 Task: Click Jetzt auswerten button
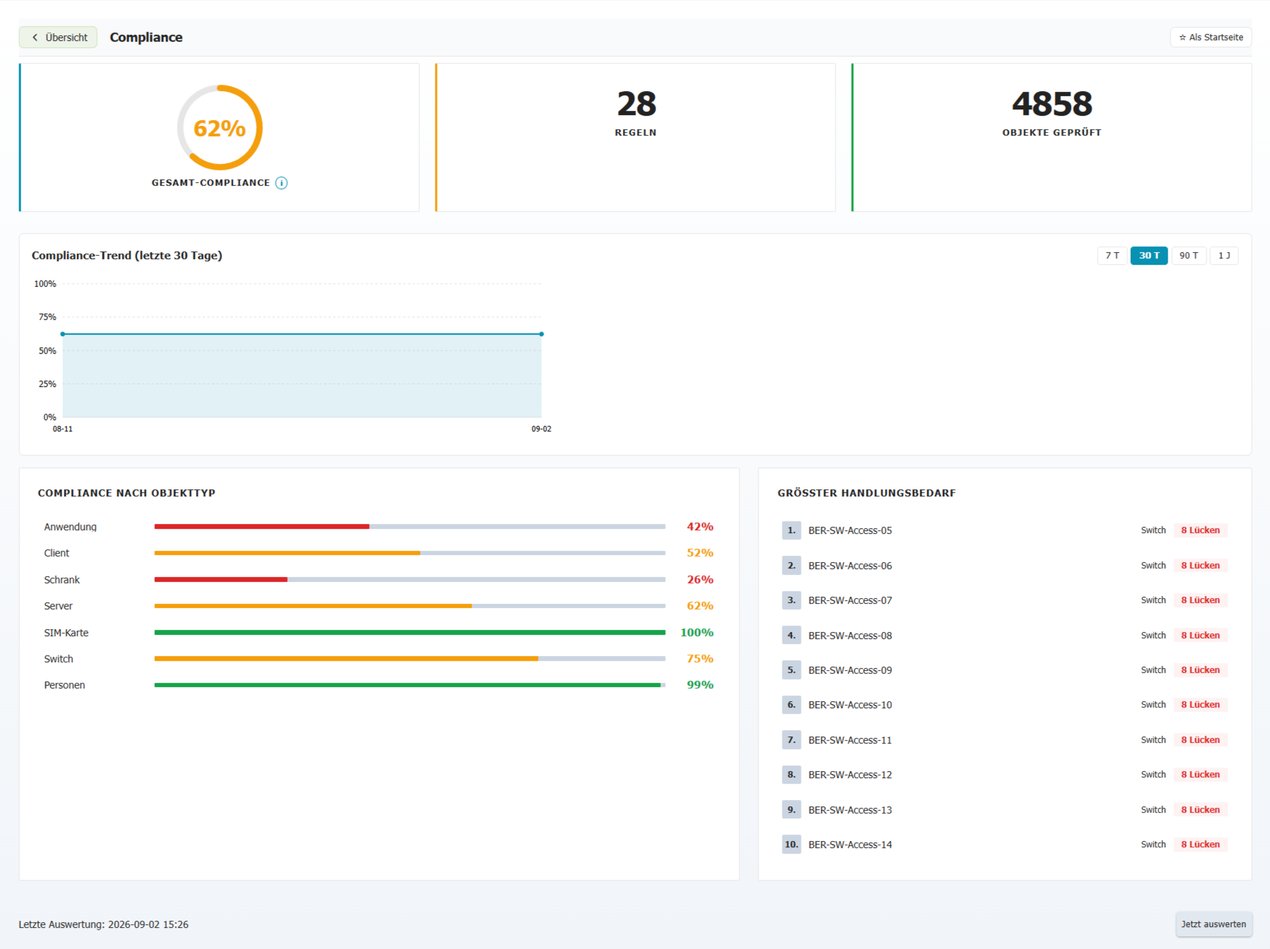click(x=1213, y=924)
